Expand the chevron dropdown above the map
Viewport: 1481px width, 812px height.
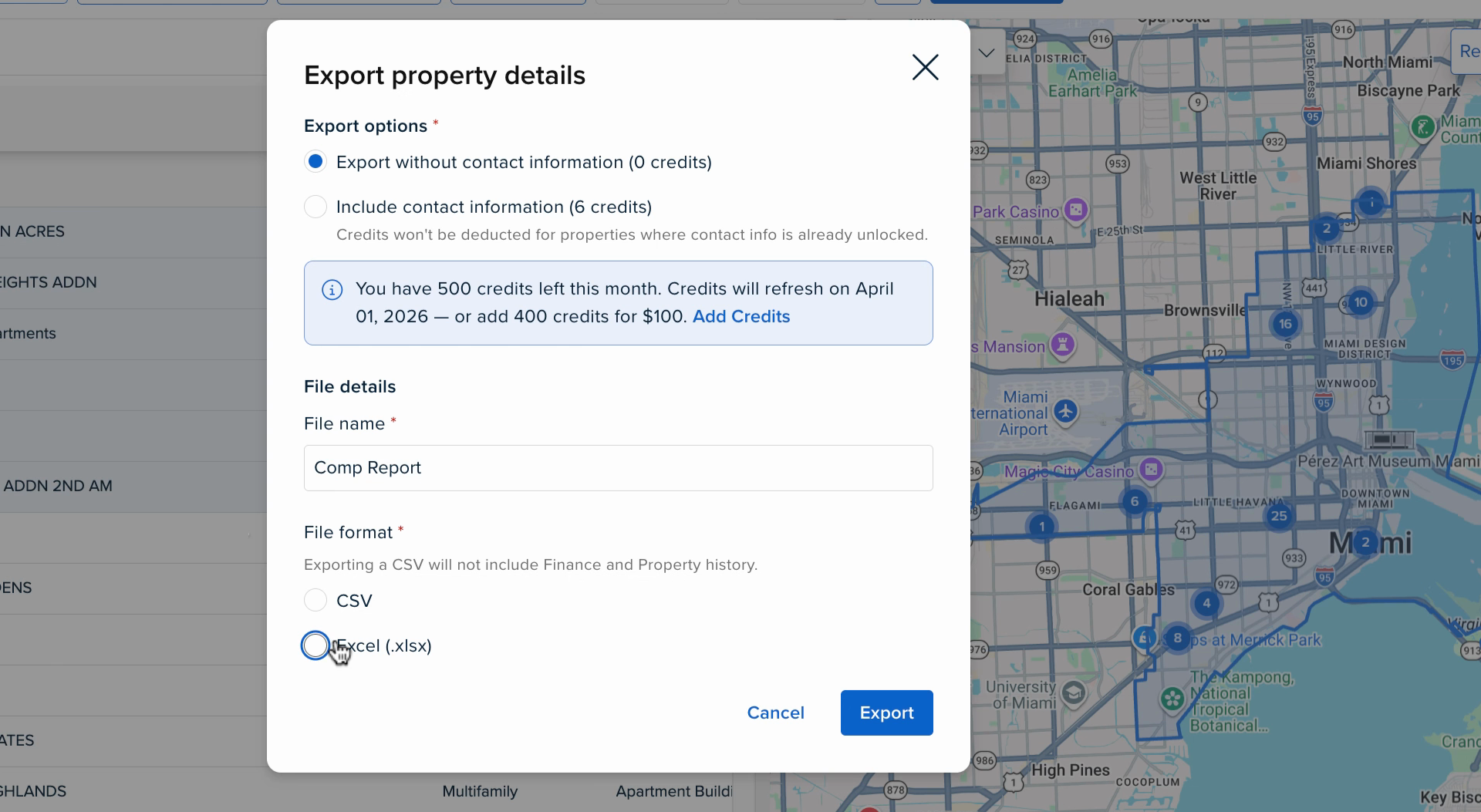pyautogui.click(x=986, y=52)
